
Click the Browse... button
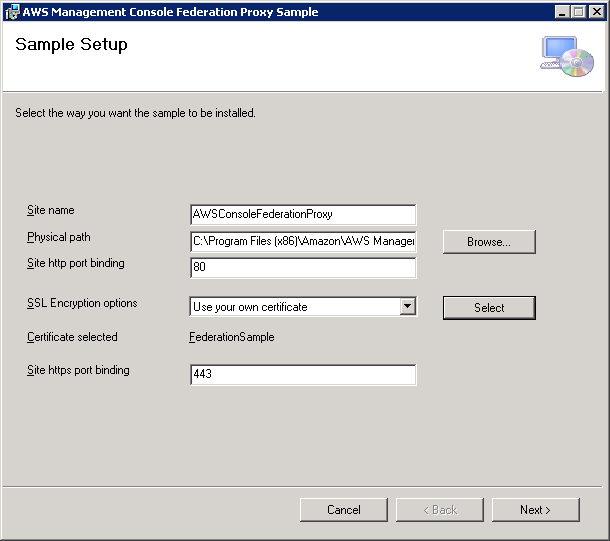489,242
